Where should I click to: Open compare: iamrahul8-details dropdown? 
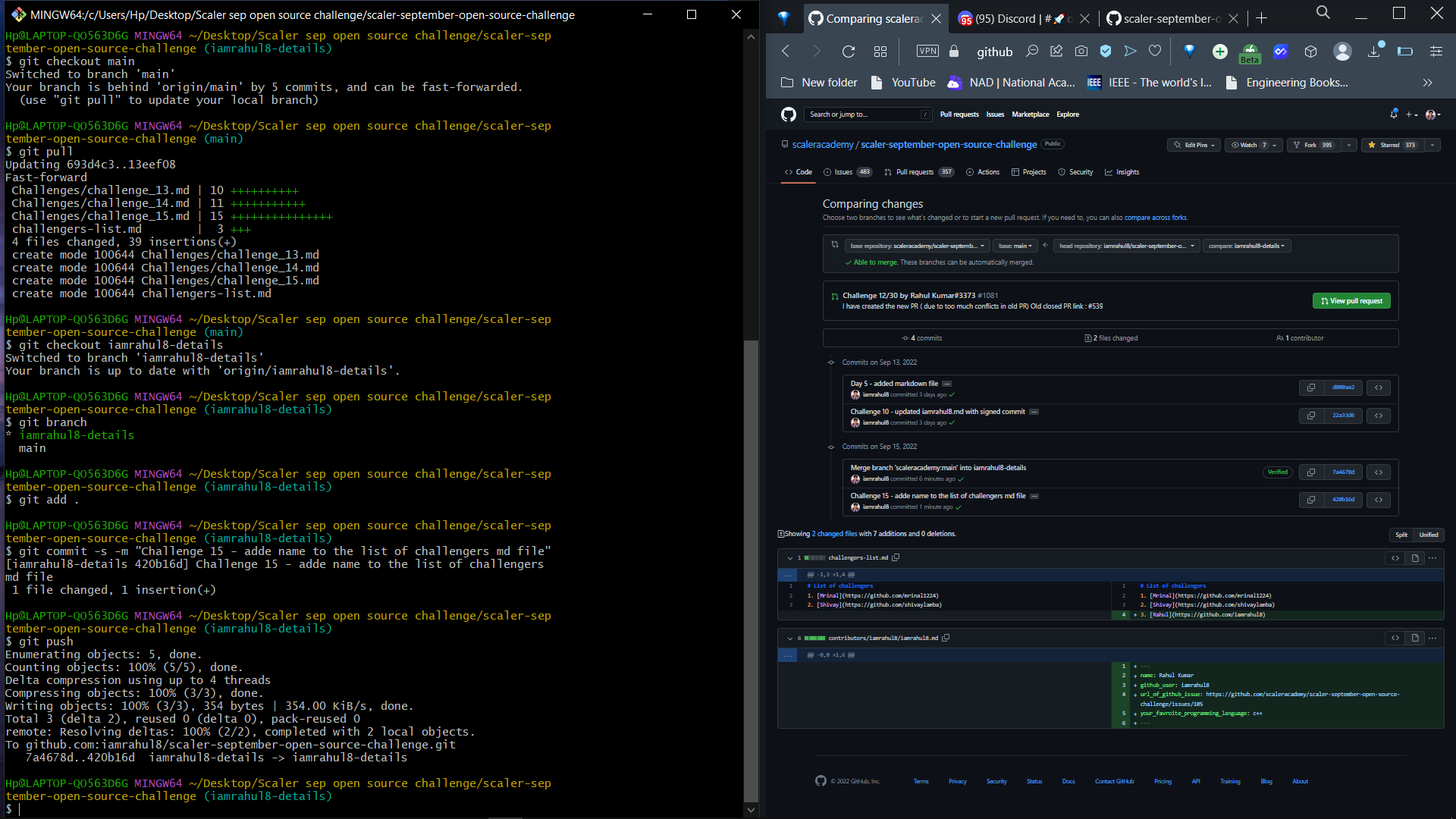point(1246,246)
